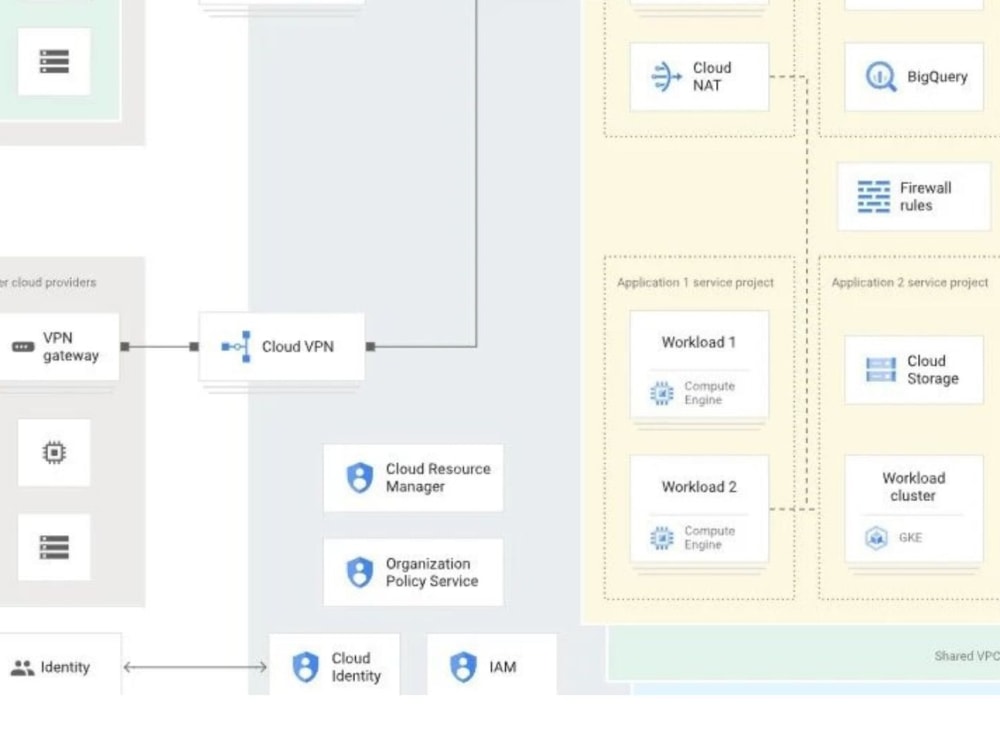Viewport: 1000px width, 750px height.
Task: Click the Cloud Identity shield icon
Action: pyautogui.click(x=305, y=667)
